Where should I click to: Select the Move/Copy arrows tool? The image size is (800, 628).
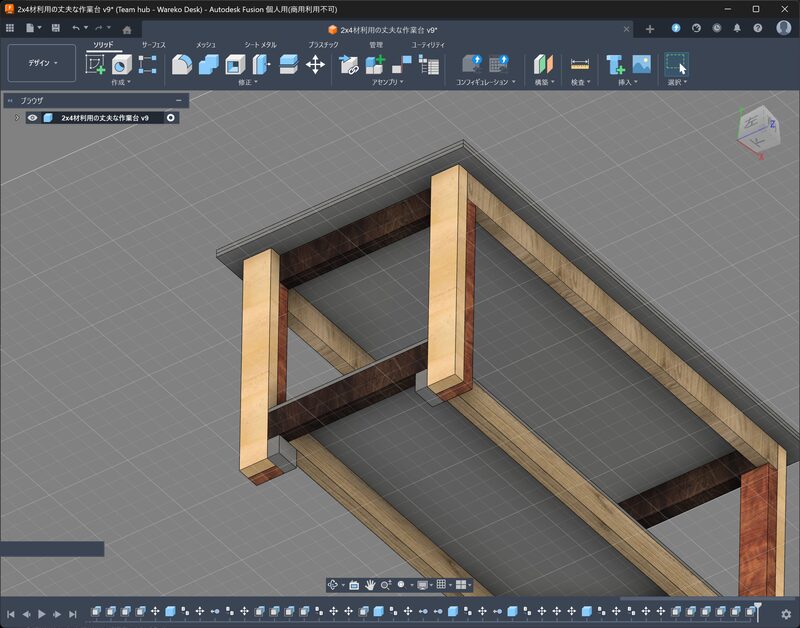coord(315,65)
